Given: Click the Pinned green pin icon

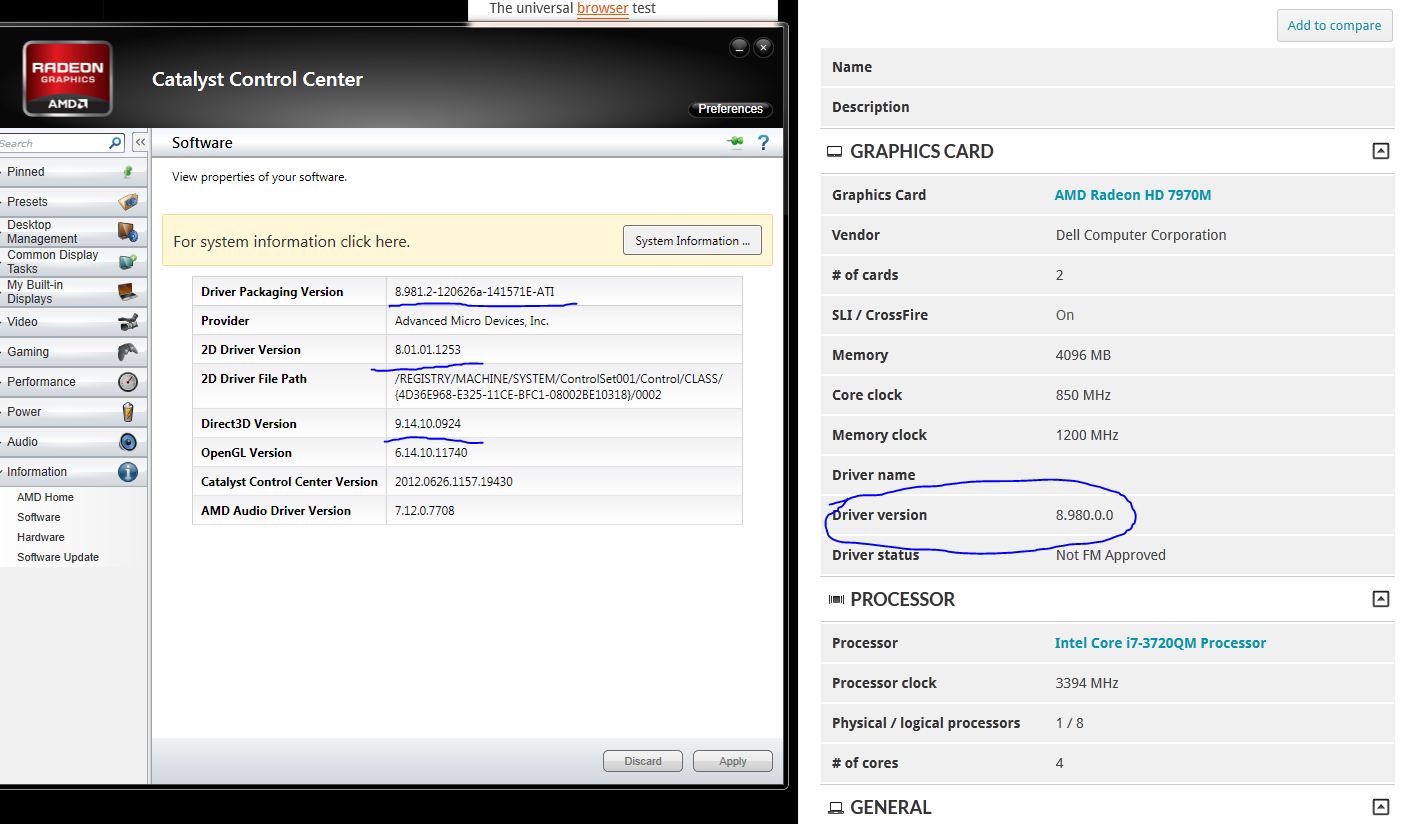Looking at the screenshot, I should 128,172.
